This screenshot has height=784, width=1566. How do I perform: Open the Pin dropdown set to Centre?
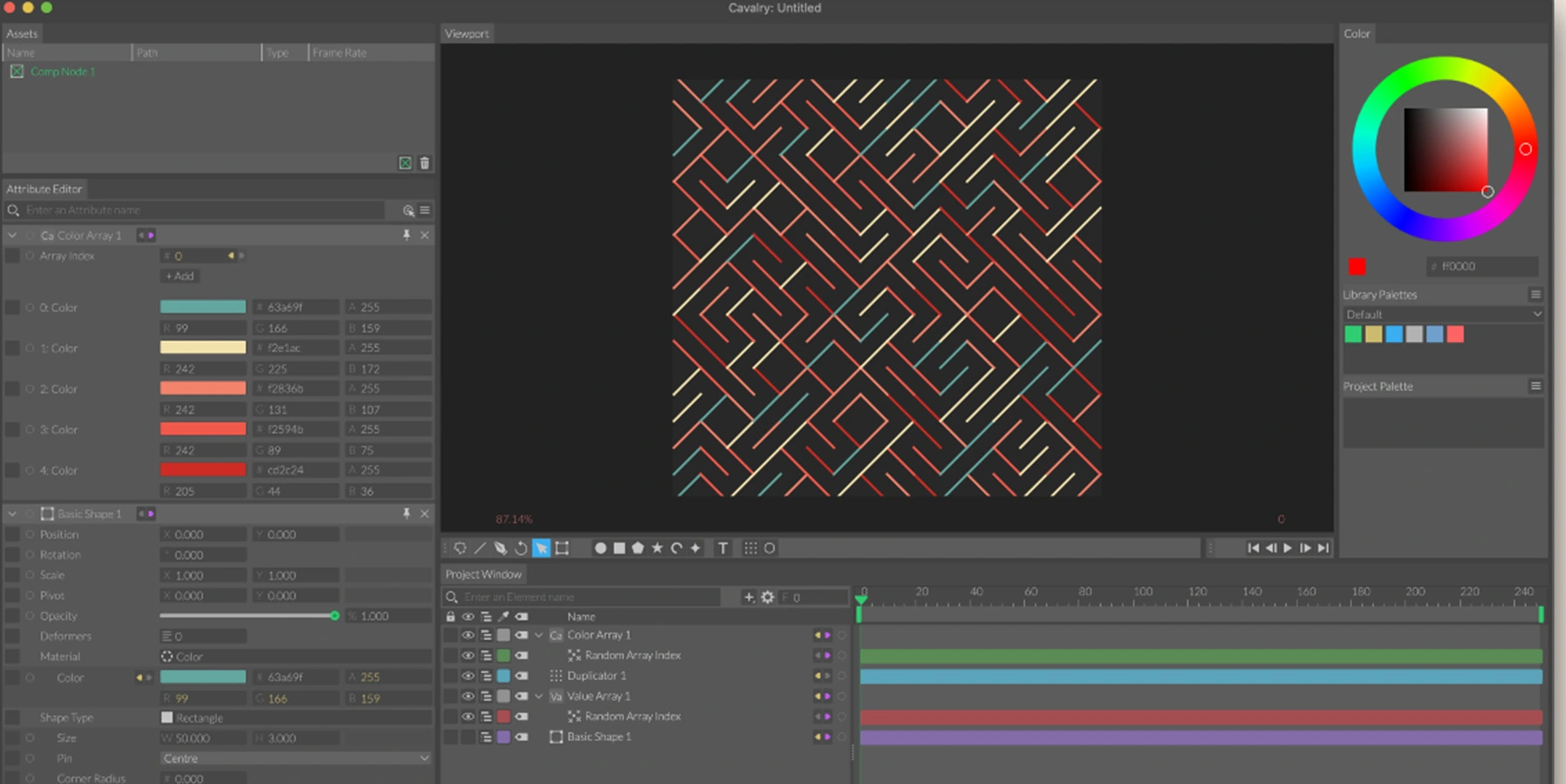(x=295, y=759)
